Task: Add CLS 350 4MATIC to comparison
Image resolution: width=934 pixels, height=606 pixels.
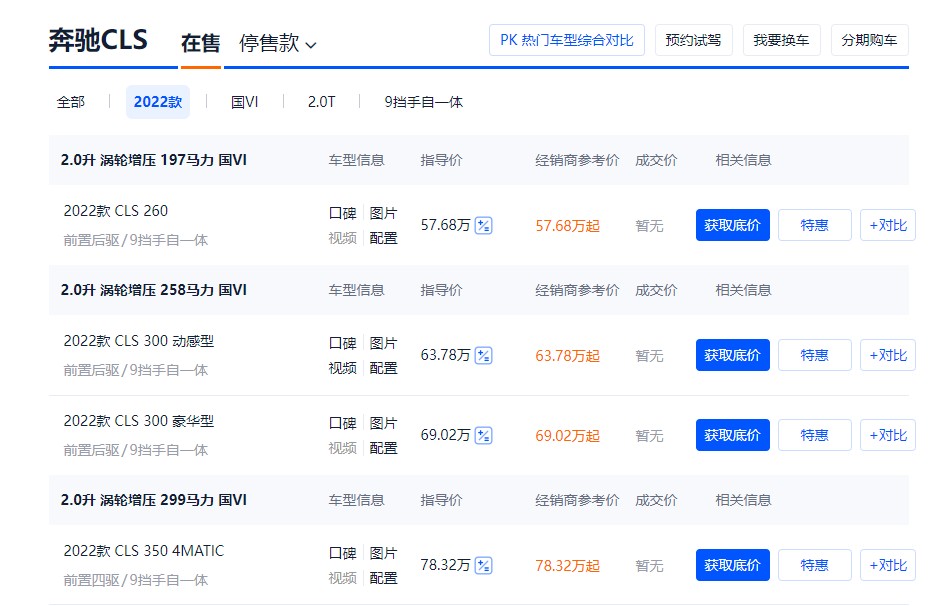Action: pos(888,565)
